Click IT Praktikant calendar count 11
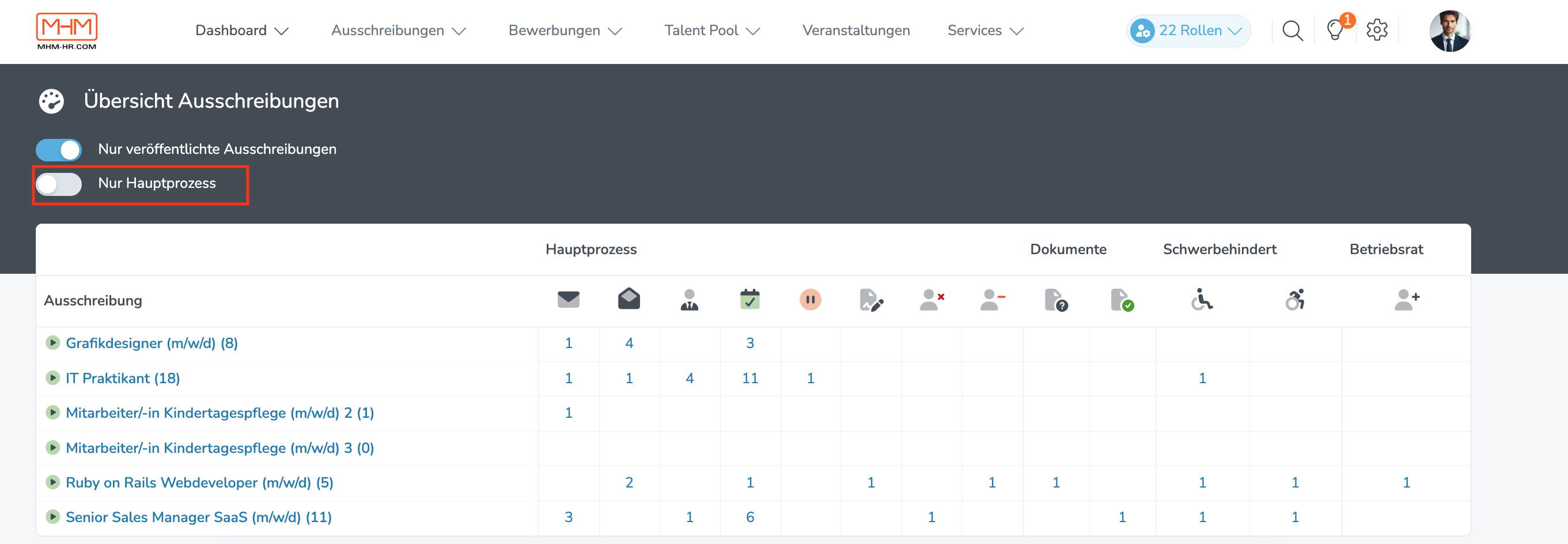 [x=749, y=379]
